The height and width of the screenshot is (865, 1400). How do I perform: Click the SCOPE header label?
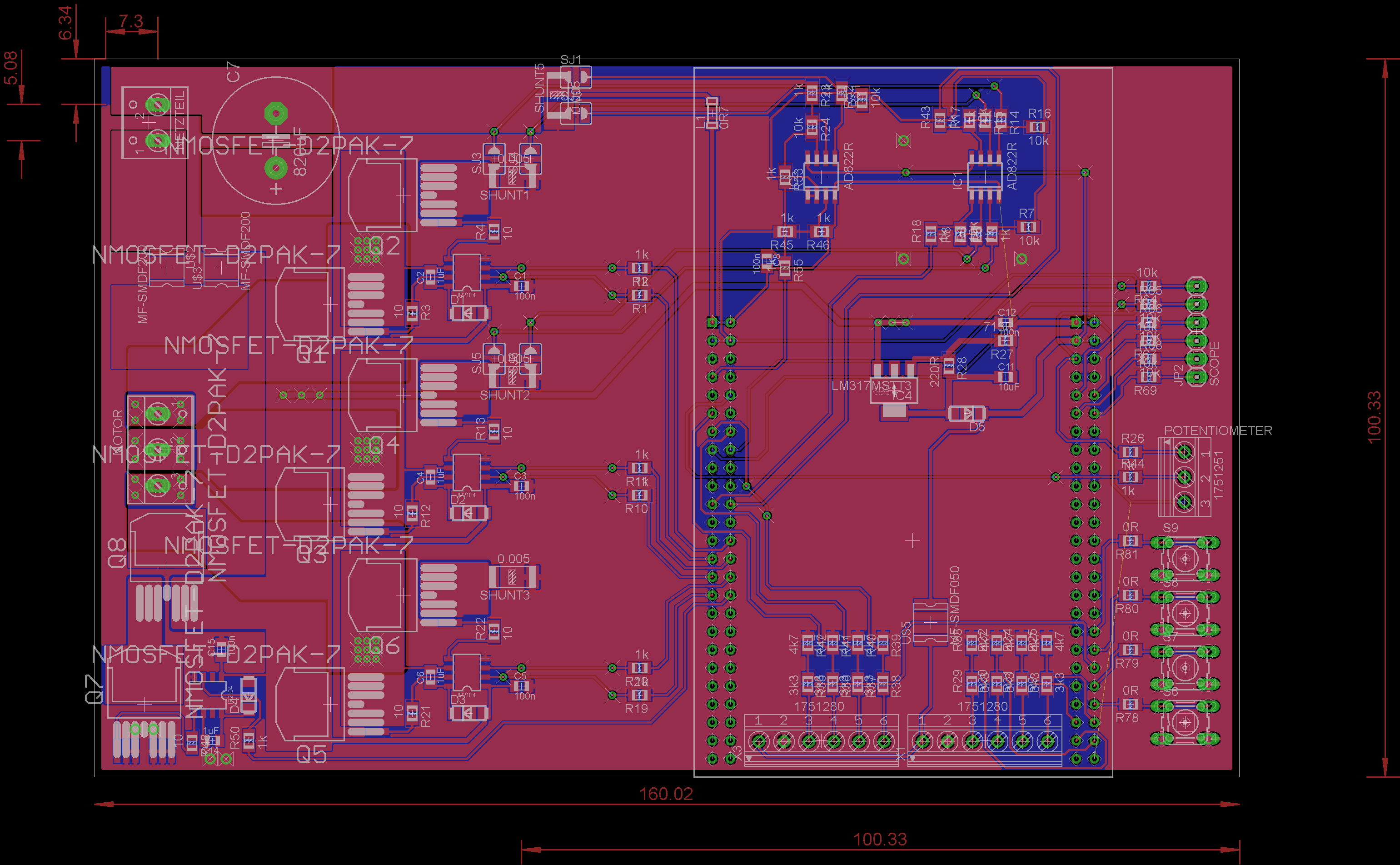coord(1214,363)
